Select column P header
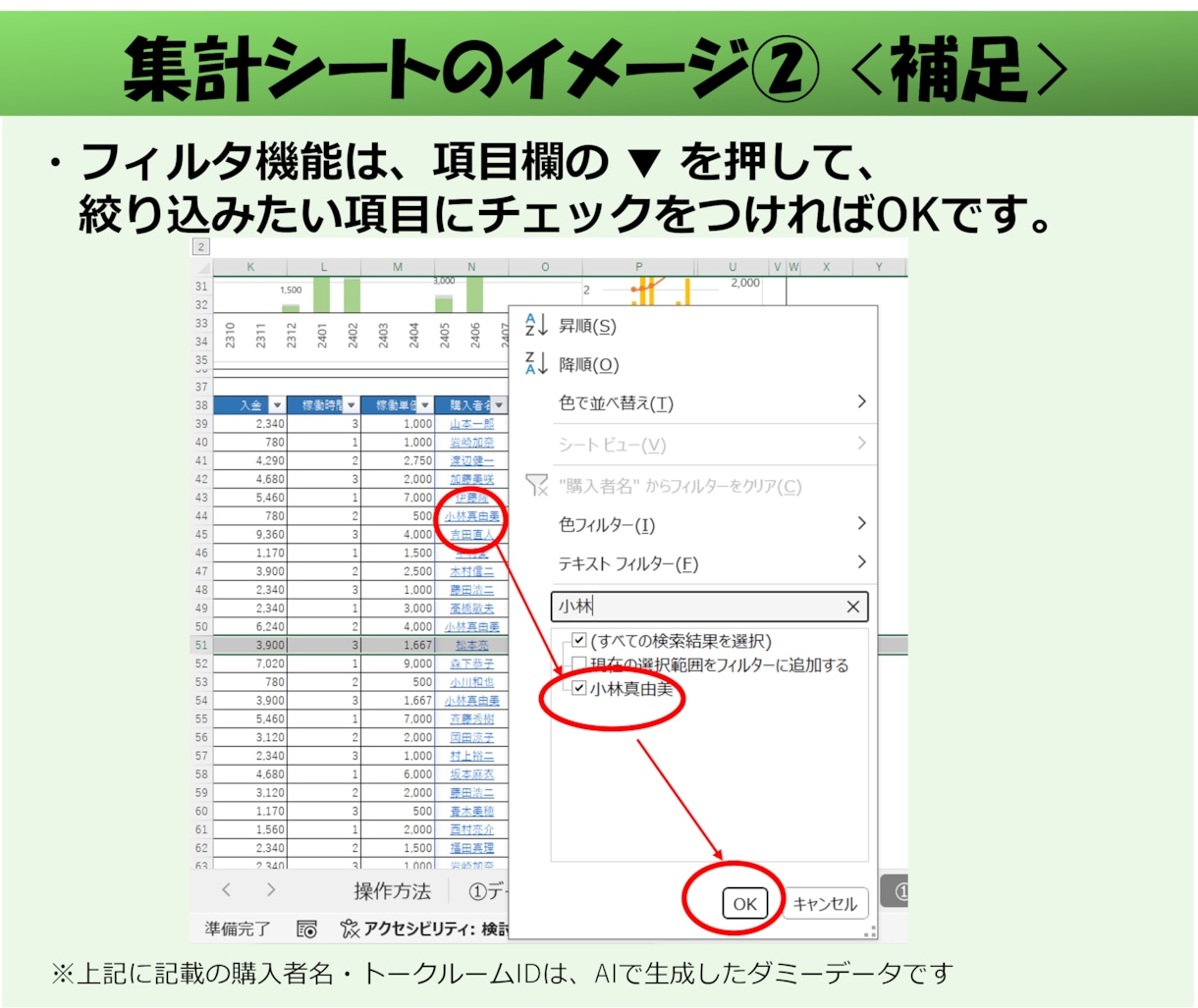The image size is (1198, 1008). (x=639, y=267)
